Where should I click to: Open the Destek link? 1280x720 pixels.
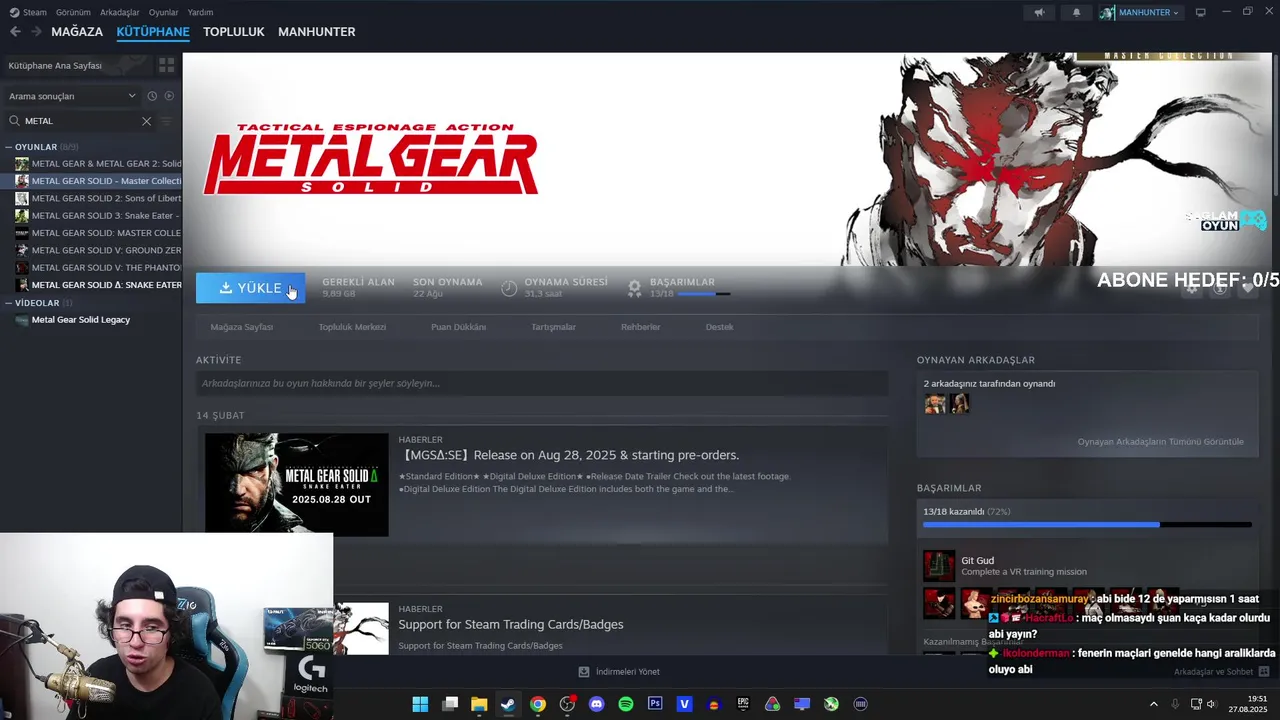click(719, 327)
